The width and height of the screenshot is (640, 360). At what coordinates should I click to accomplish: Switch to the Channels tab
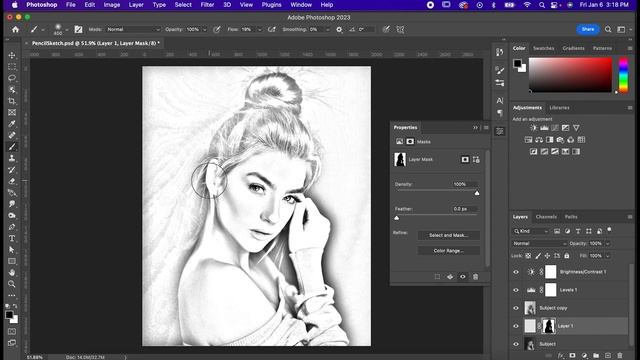point(546,217)
